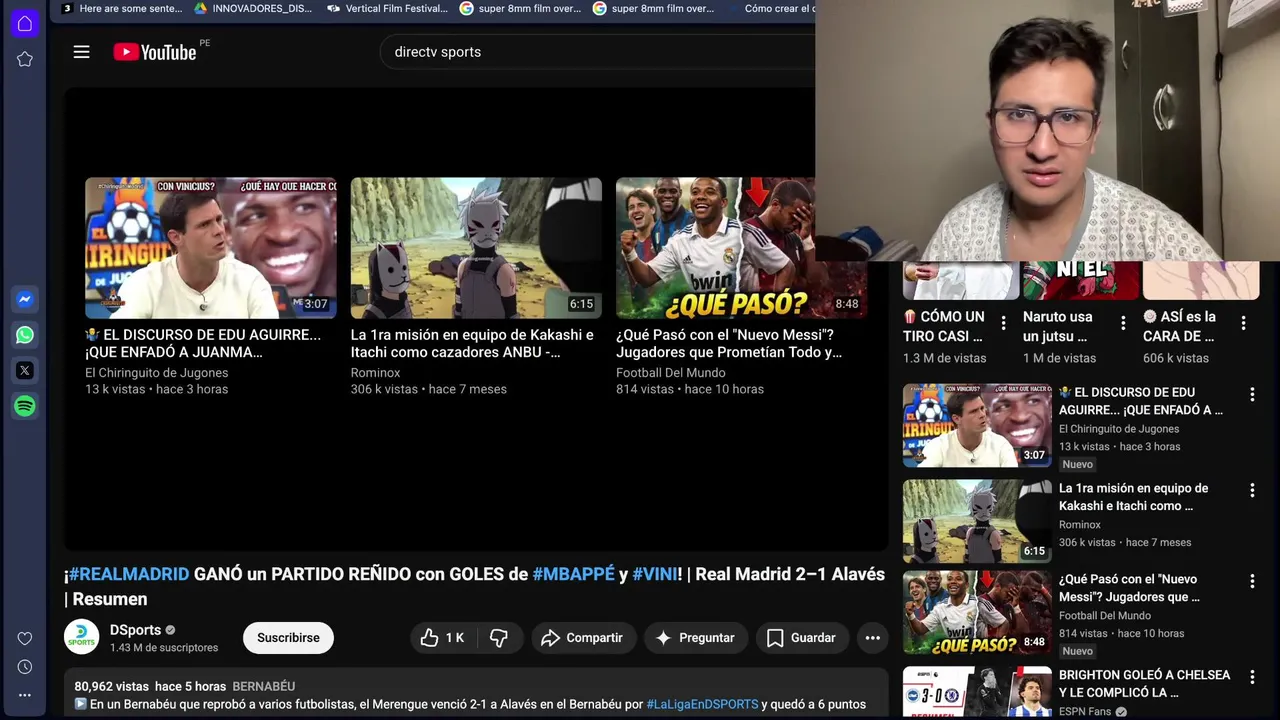
Task: Open the sidebar history clock icon
Action: pos(25,667)
